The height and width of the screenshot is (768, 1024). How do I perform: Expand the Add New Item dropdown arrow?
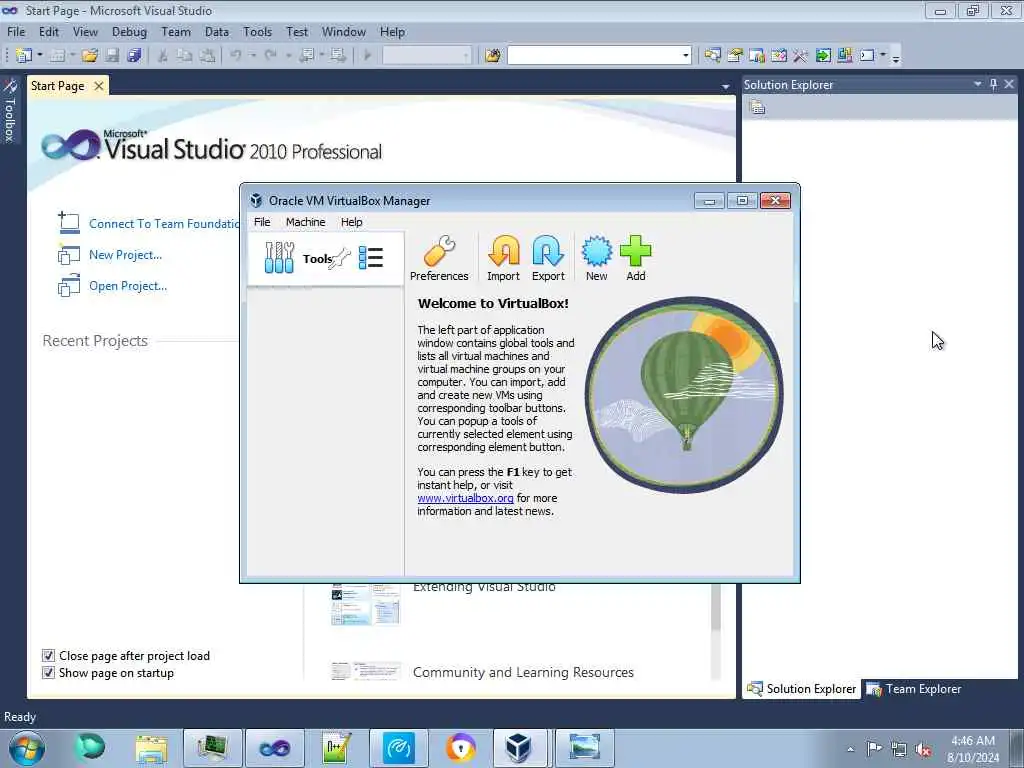tap(72, 56)
